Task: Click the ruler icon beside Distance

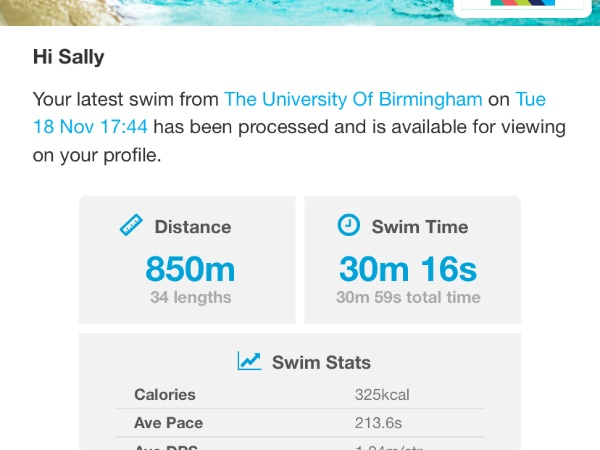Action: click(x=131, y=226)
